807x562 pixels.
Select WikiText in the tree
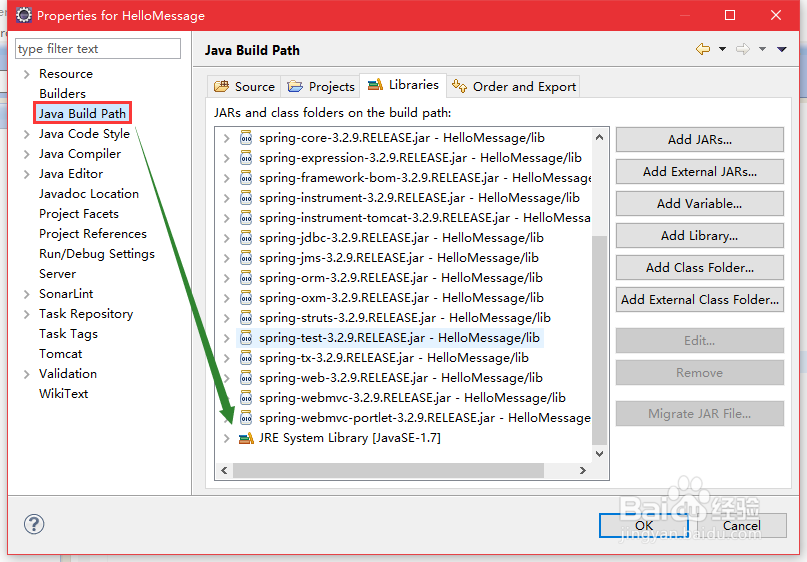pos(64,394)
